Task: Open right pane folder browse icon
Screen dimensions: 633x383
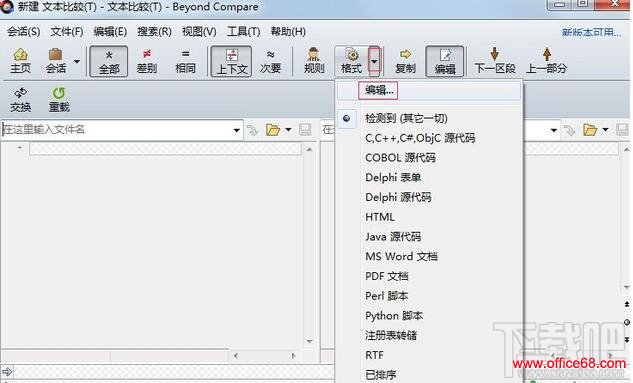Action: [x=590, y=130]
